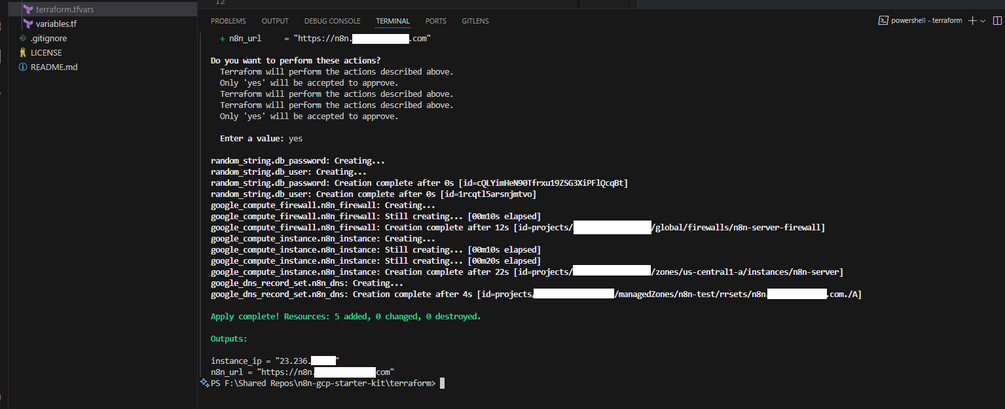Click 'google_dns_record_set.n8n_dns: Creating...' line
The image size is (1005, 409).
click(307, 283)
